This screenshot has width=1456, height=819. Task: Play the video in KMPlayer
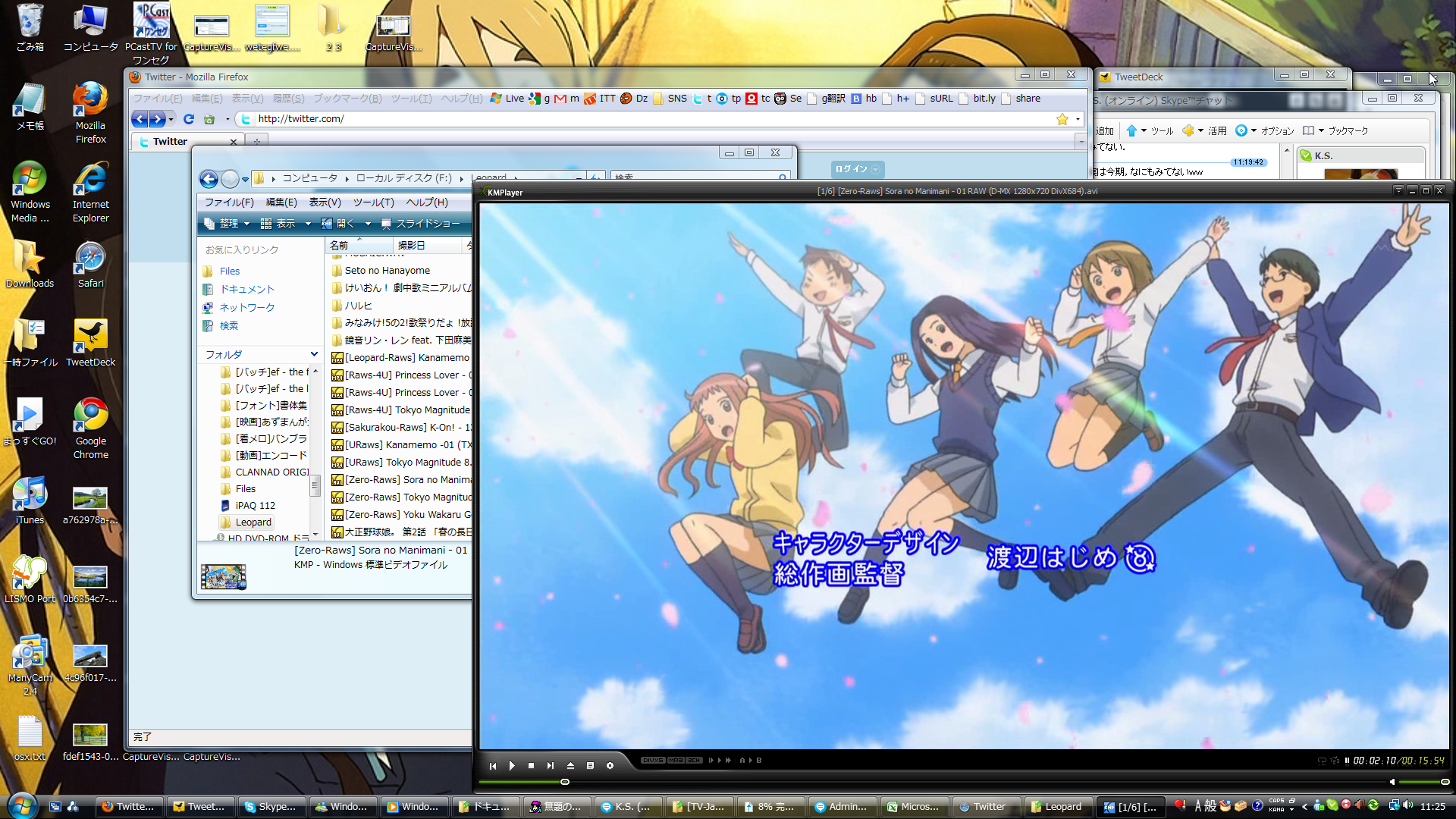click(512, 765)
